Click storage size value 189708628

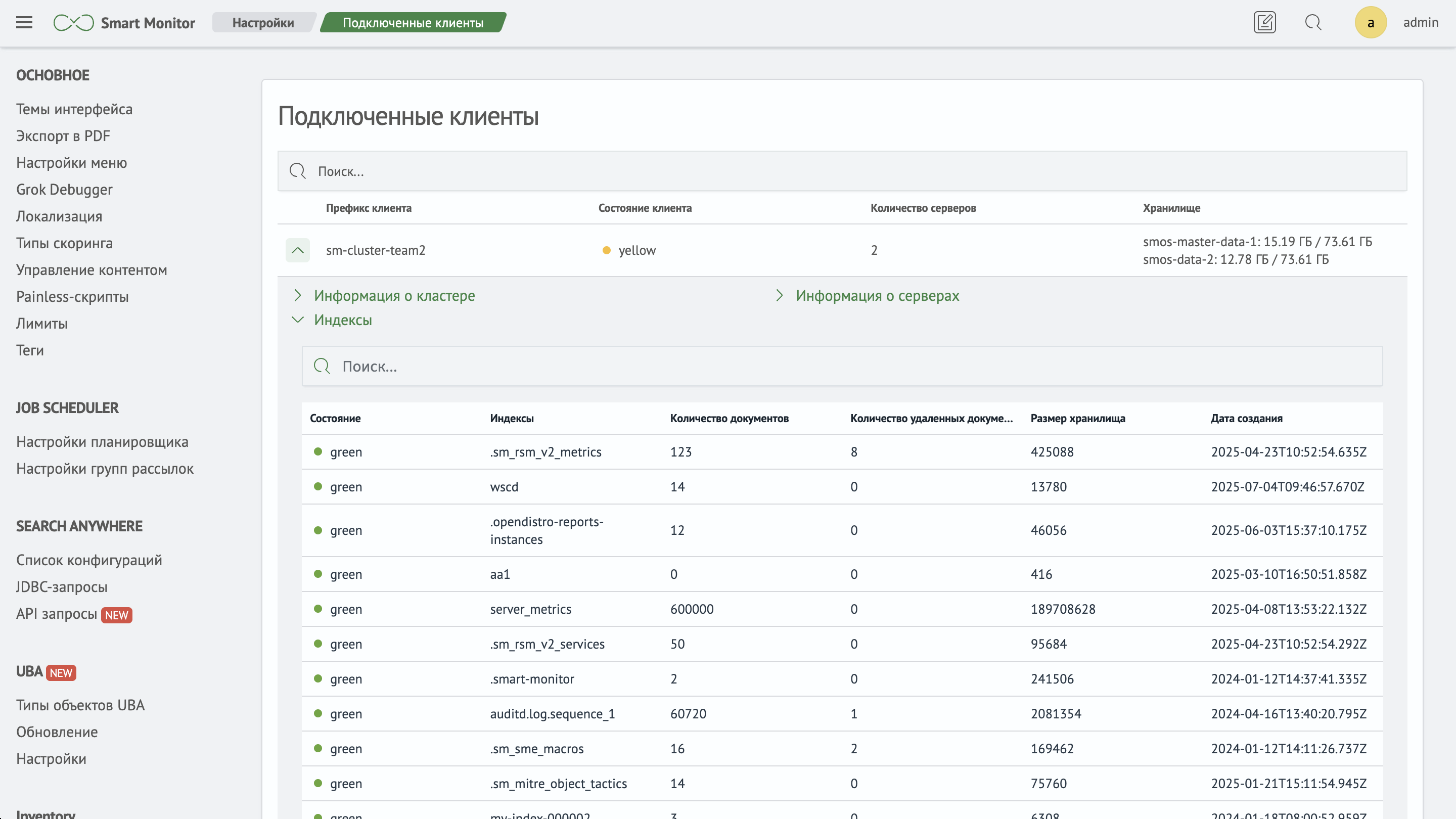point(1063,609)
